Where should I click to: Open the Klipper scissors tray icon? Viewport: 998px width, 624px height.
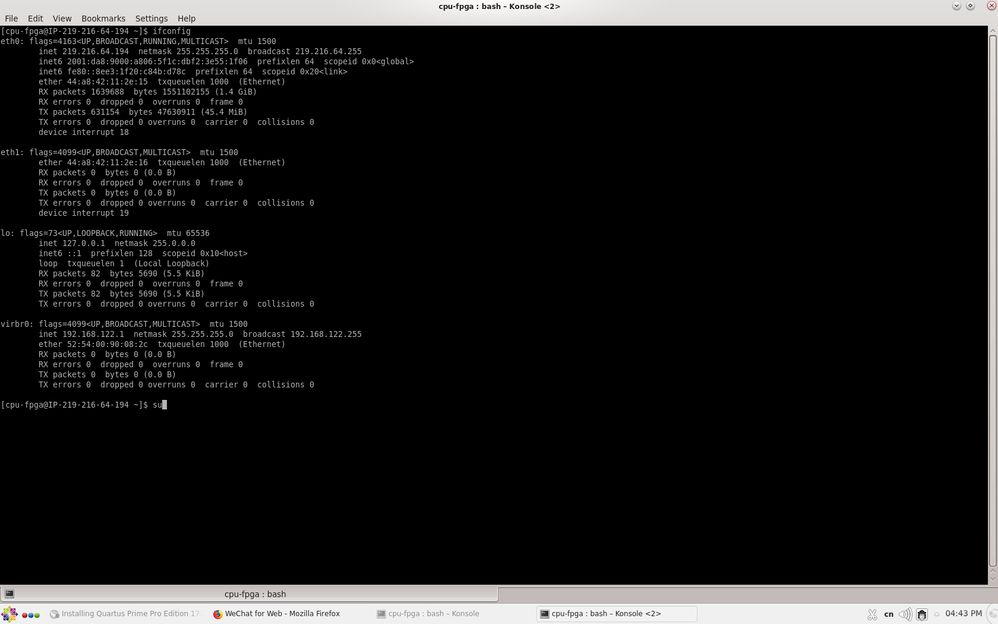pyautogui.click(x=872, y=614)
